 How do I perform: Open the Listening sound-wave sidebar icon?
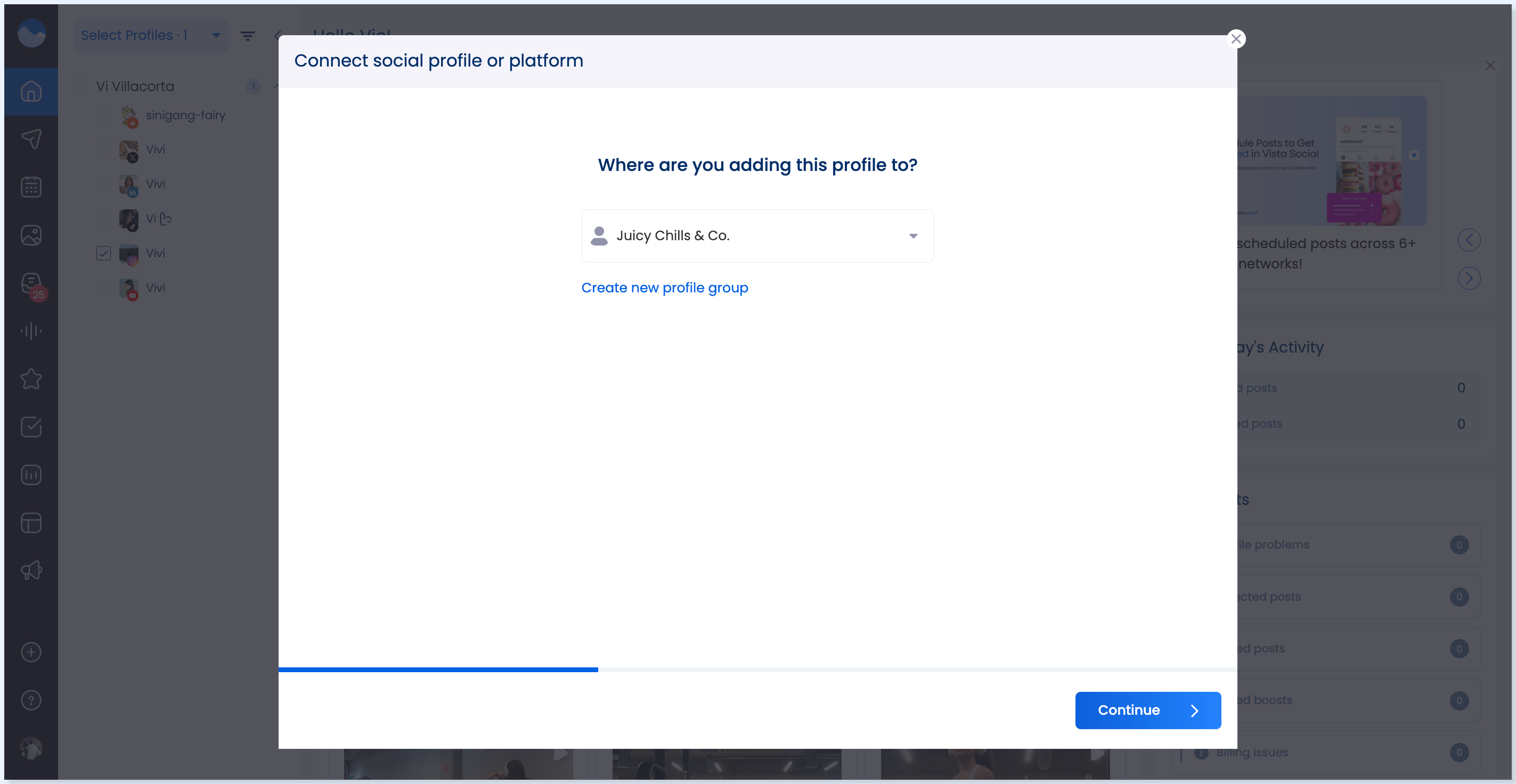point(31,331)
